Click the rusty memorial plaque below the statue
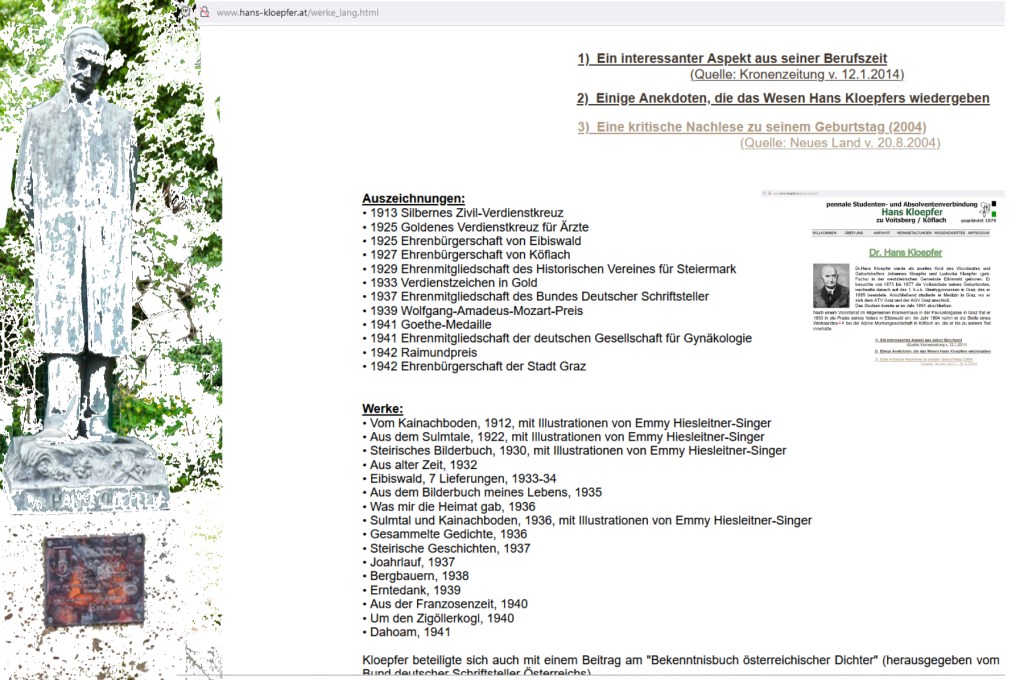Screen dimensions: 1024x680 point(93,580)
